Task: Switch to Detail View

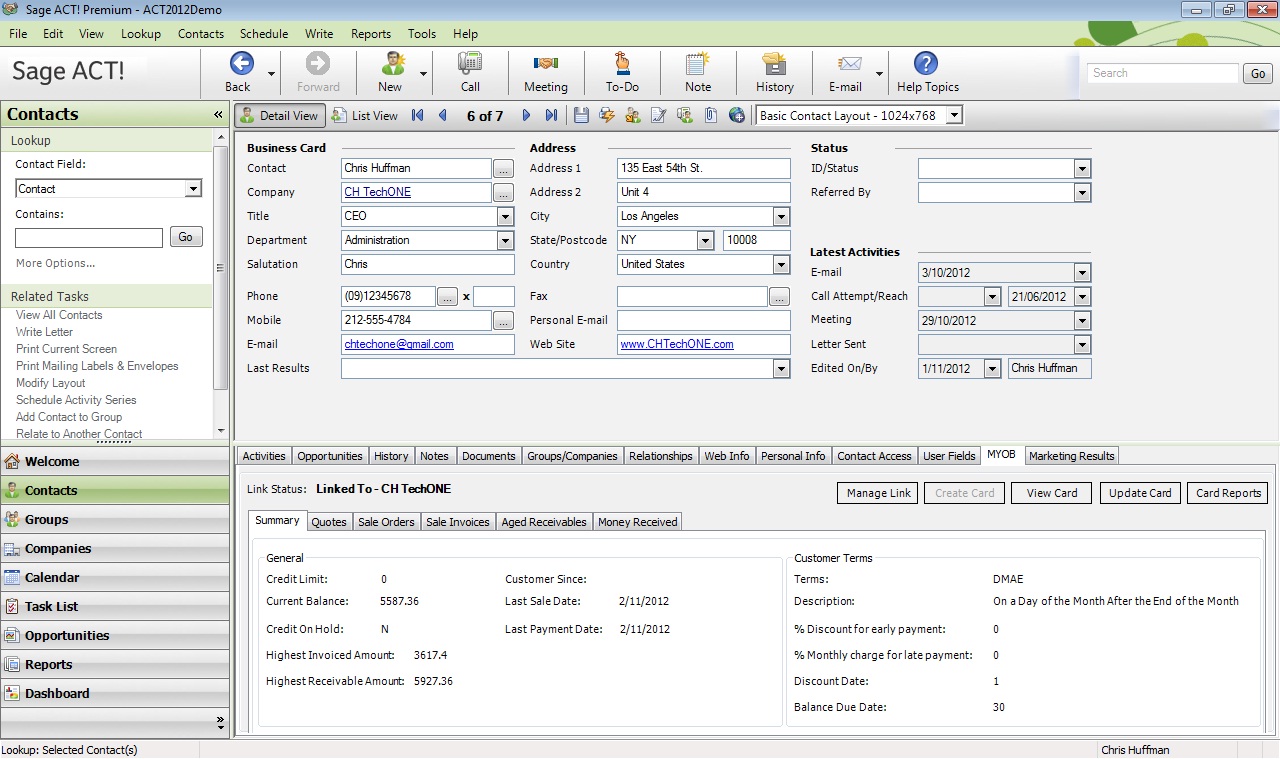Action: 280,115
